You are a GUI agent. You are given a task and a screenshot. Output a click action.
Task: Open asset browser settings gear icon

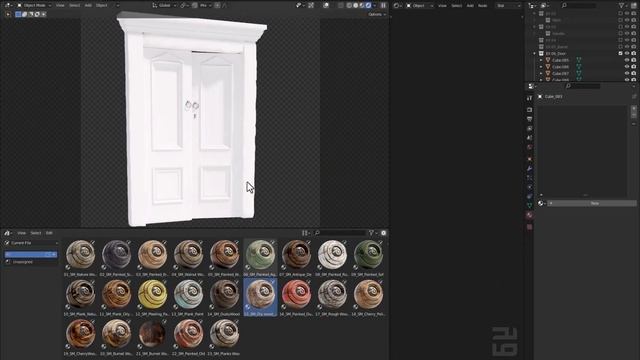[384, 233]
